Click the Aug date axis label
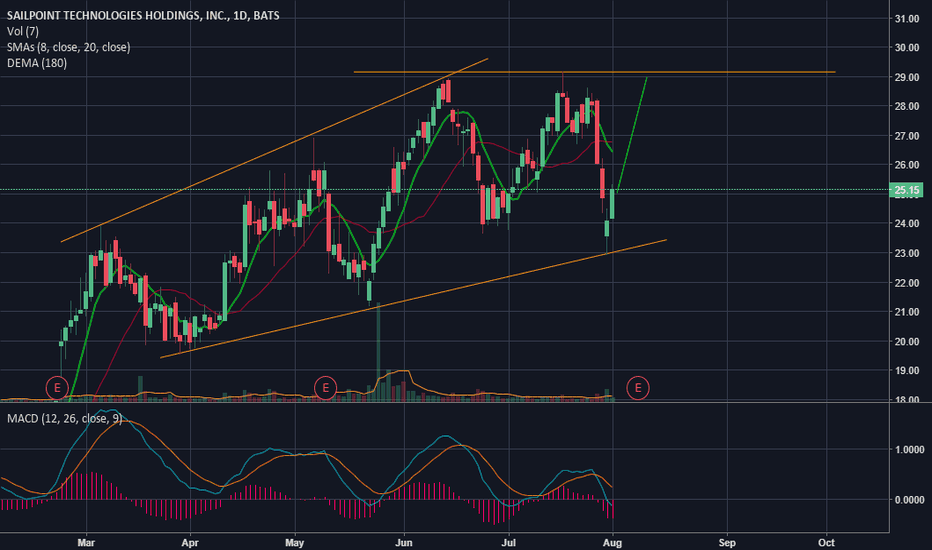 [x=612, y=542]
